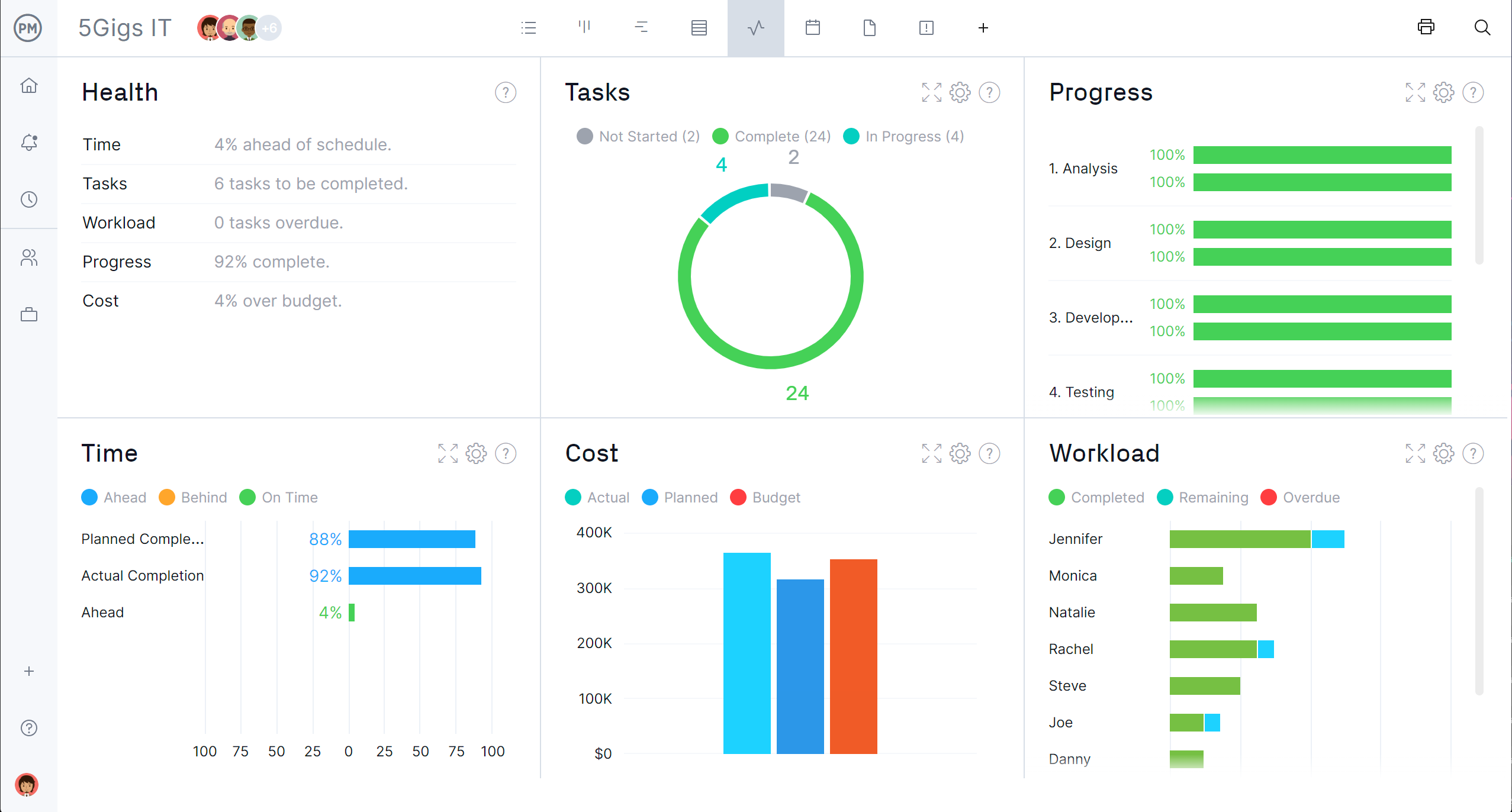Click the portfolio/briefcase icon in sidebar
This screenshot has width=1512, height=812.
(29, 314)
